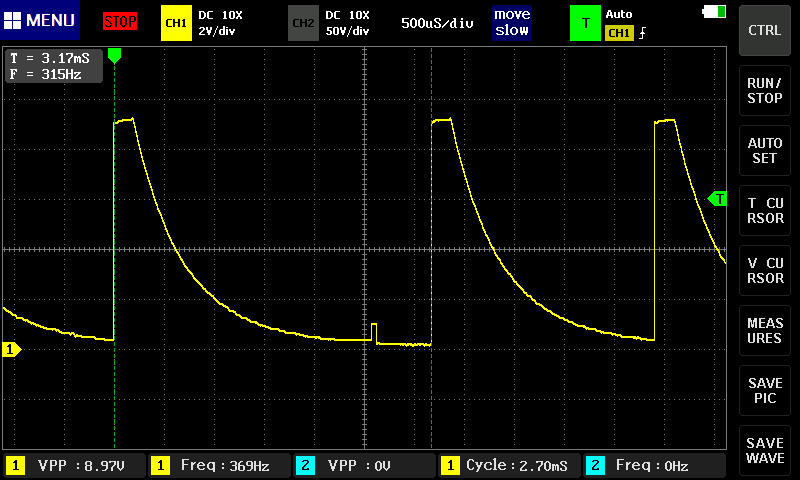The image size is (800, 480).
Task: Run AUTO SET
Action: point(765,150)
